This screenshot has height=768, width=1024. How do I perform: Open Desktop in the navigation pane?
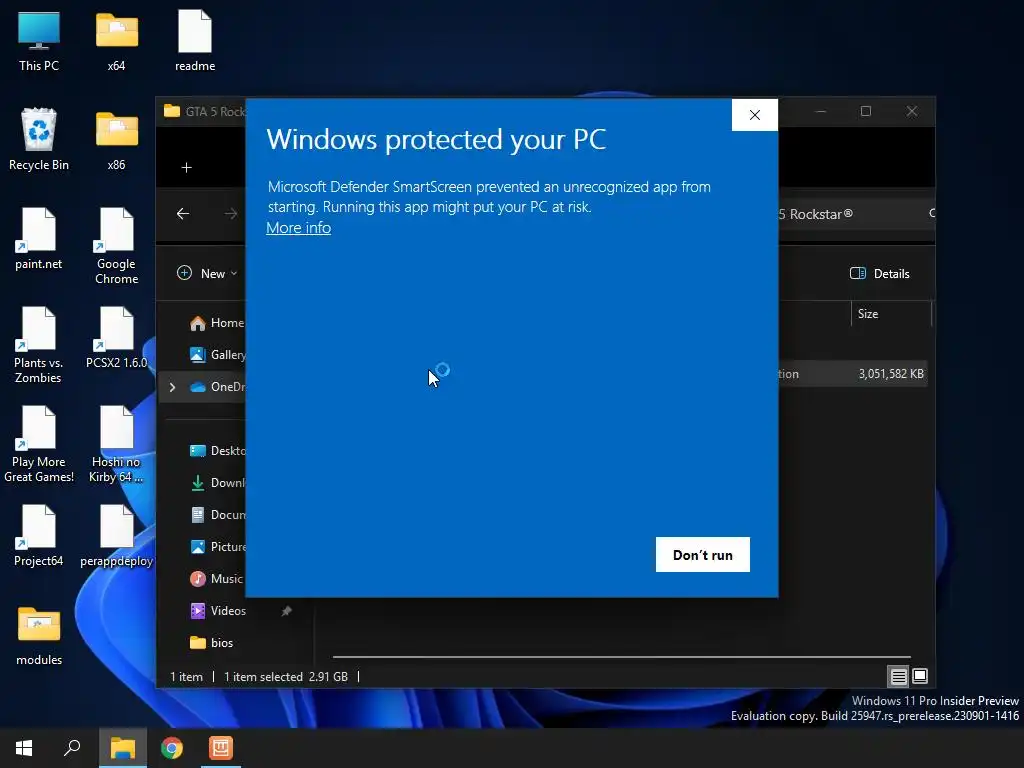[216, 451]
